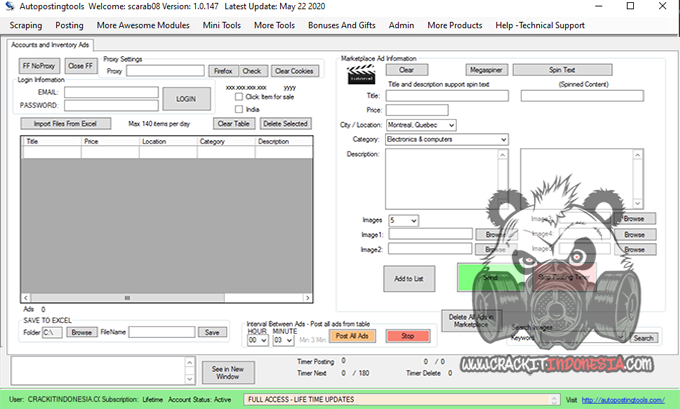This screenshot has width=680, height=409.
Task: Open the More Products menu
Action: (455, 25)
